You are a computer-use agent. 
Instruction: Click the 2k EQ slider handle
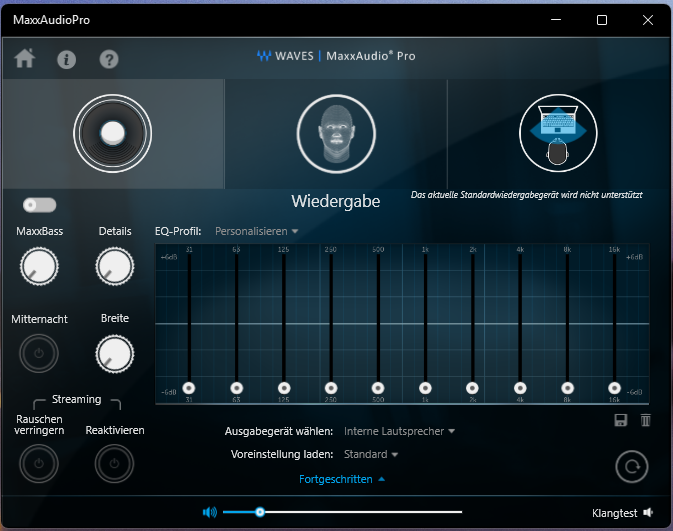point(473,388)
